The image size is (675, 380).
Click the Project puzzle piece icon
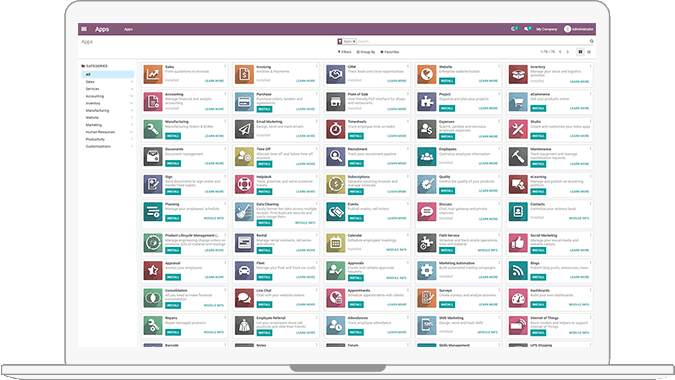(x=427, y=102)
